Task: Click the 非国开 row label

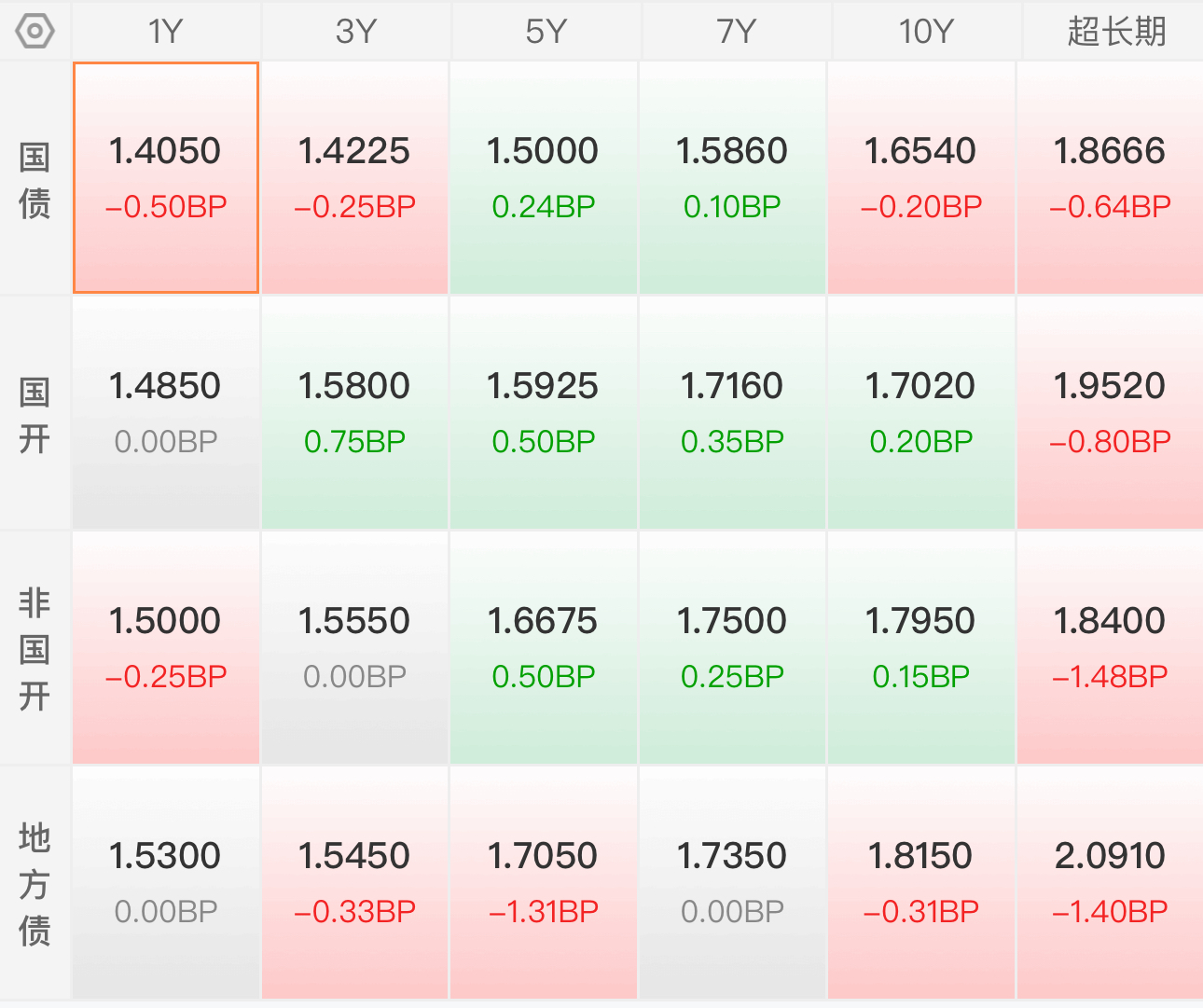Action: click(x=35, y=649)
